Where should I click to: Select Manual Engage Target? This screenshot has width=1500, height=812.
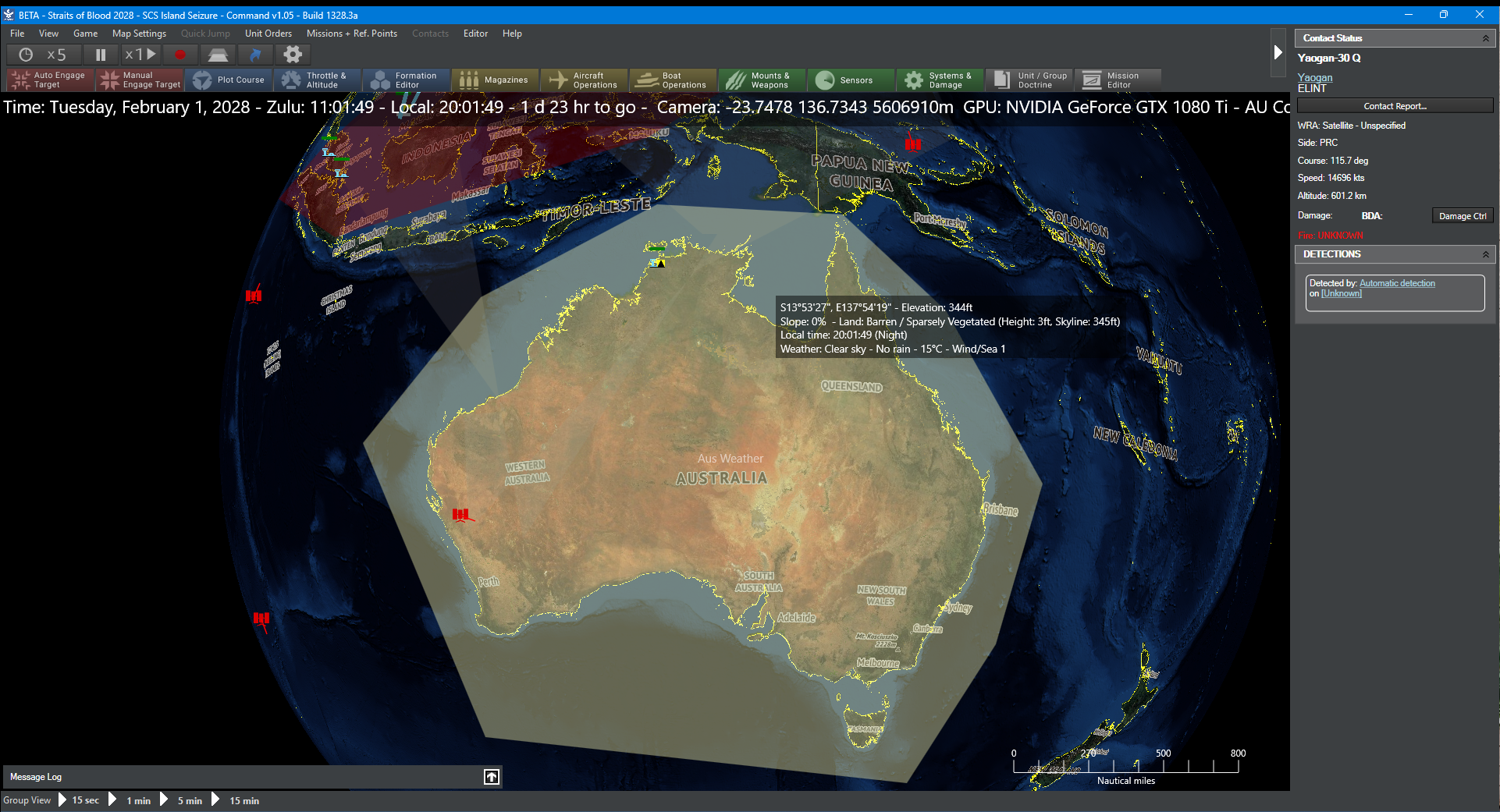(x=140, y=80)
